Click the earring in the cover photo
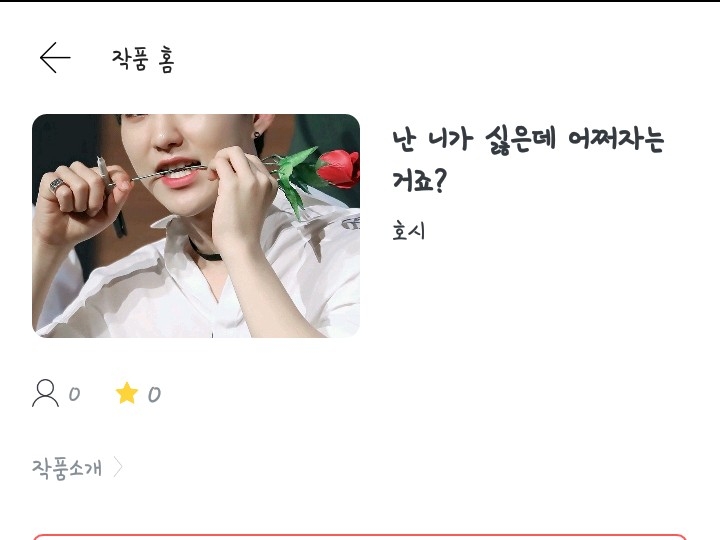The image size is (720, 540). (x=257, y=135)
